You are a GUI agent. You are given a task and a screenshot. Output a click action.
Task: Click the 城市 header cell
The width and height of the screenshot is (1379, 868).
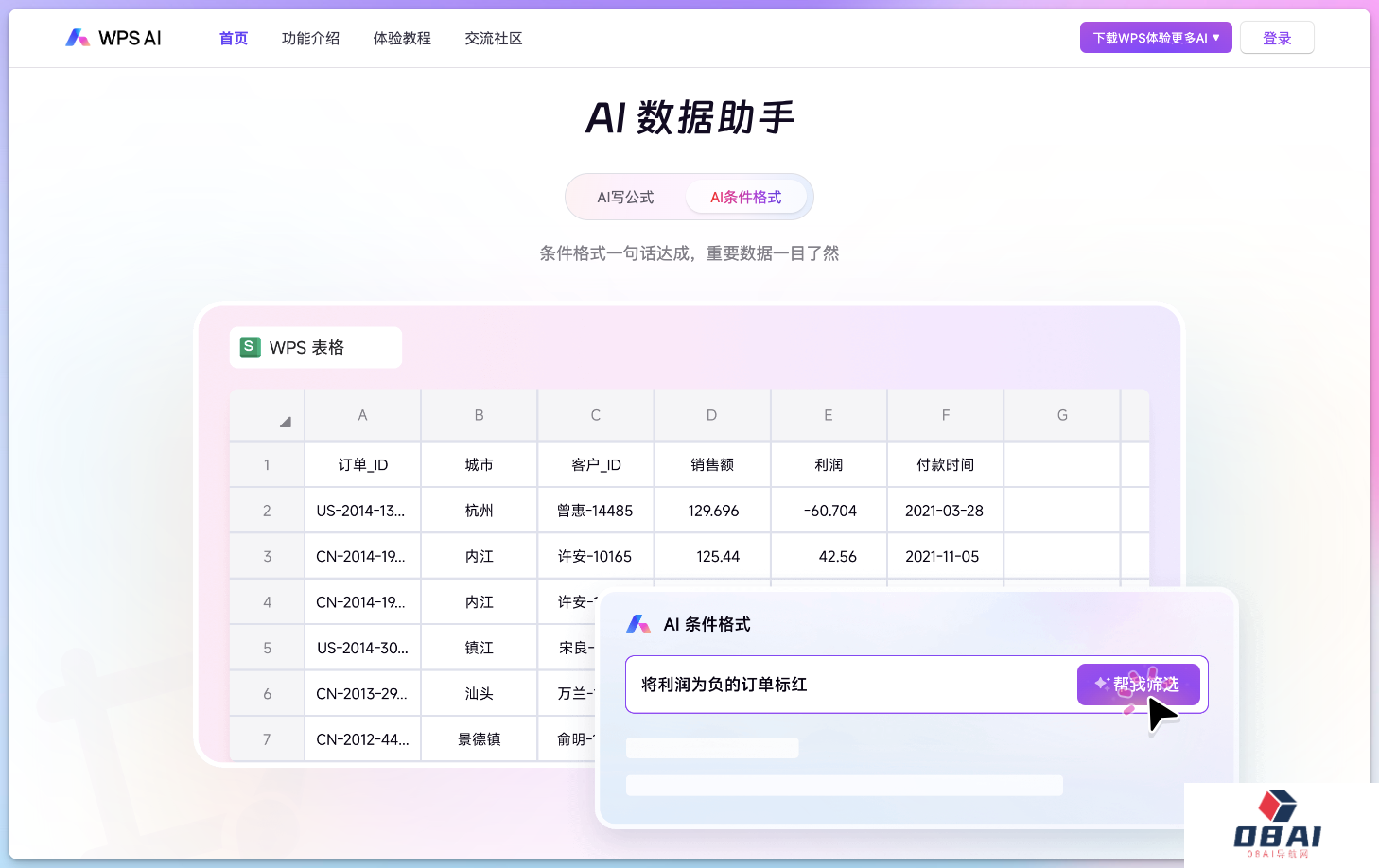click(479, 464)
